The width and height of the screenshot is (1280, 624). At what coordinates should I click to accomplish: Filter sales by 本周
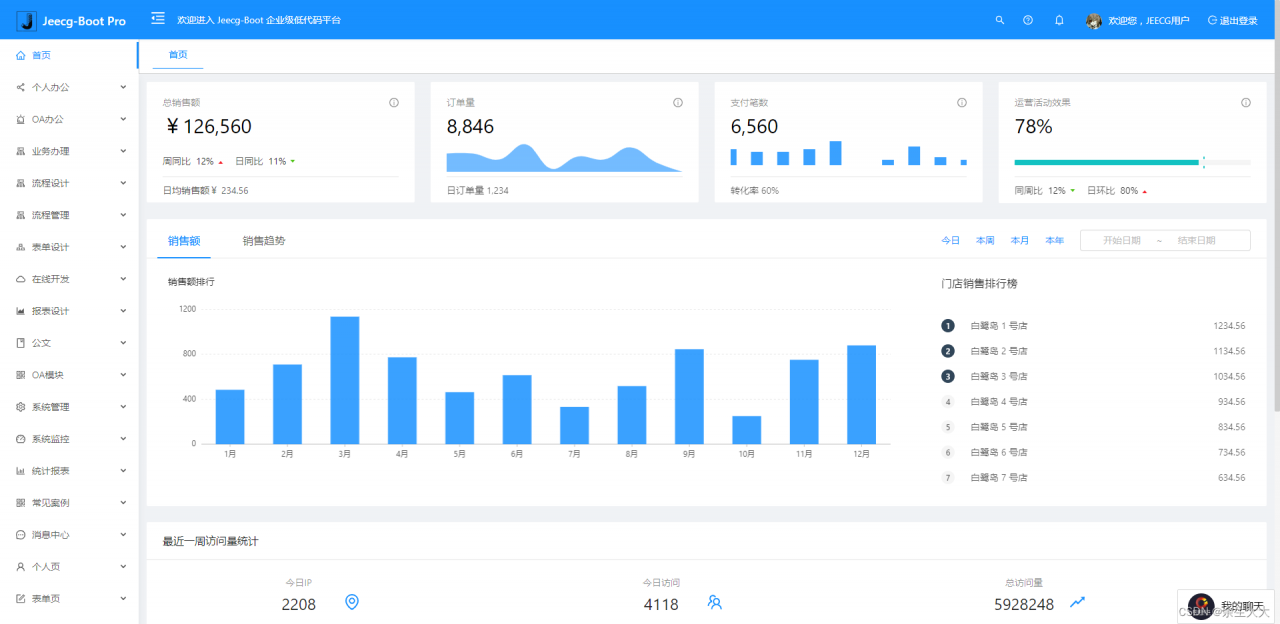[x=985, y=241]
